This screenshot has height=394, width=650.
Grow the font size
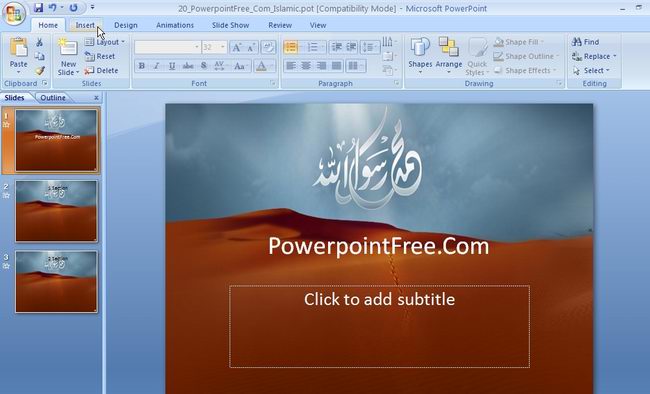[236, 47]
